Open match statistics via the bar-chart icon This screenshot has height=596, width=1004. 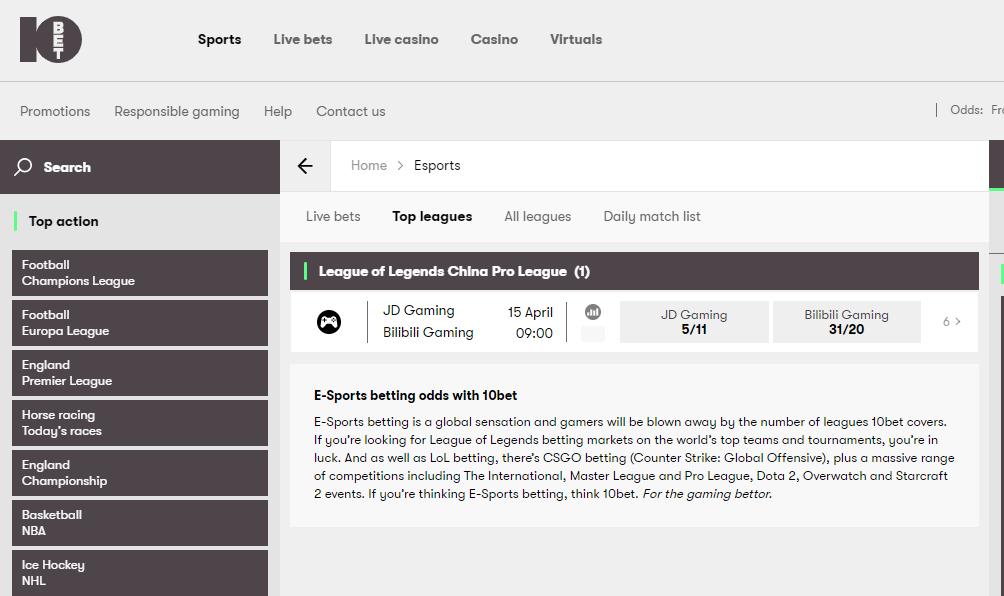(x=592, y=311)
